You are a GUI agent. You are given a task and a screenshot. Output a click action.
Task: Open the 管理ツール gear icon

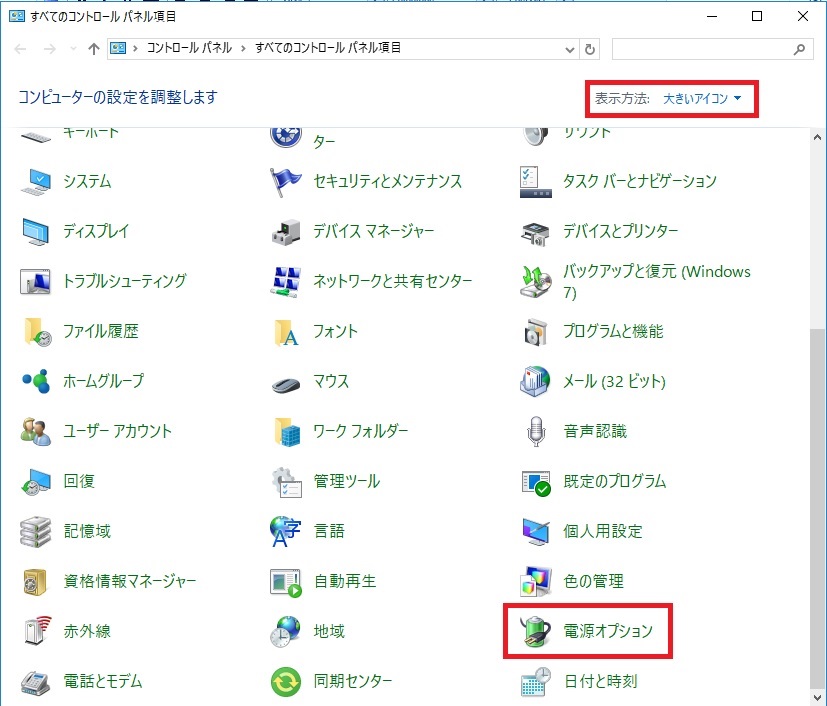point(286,481)
